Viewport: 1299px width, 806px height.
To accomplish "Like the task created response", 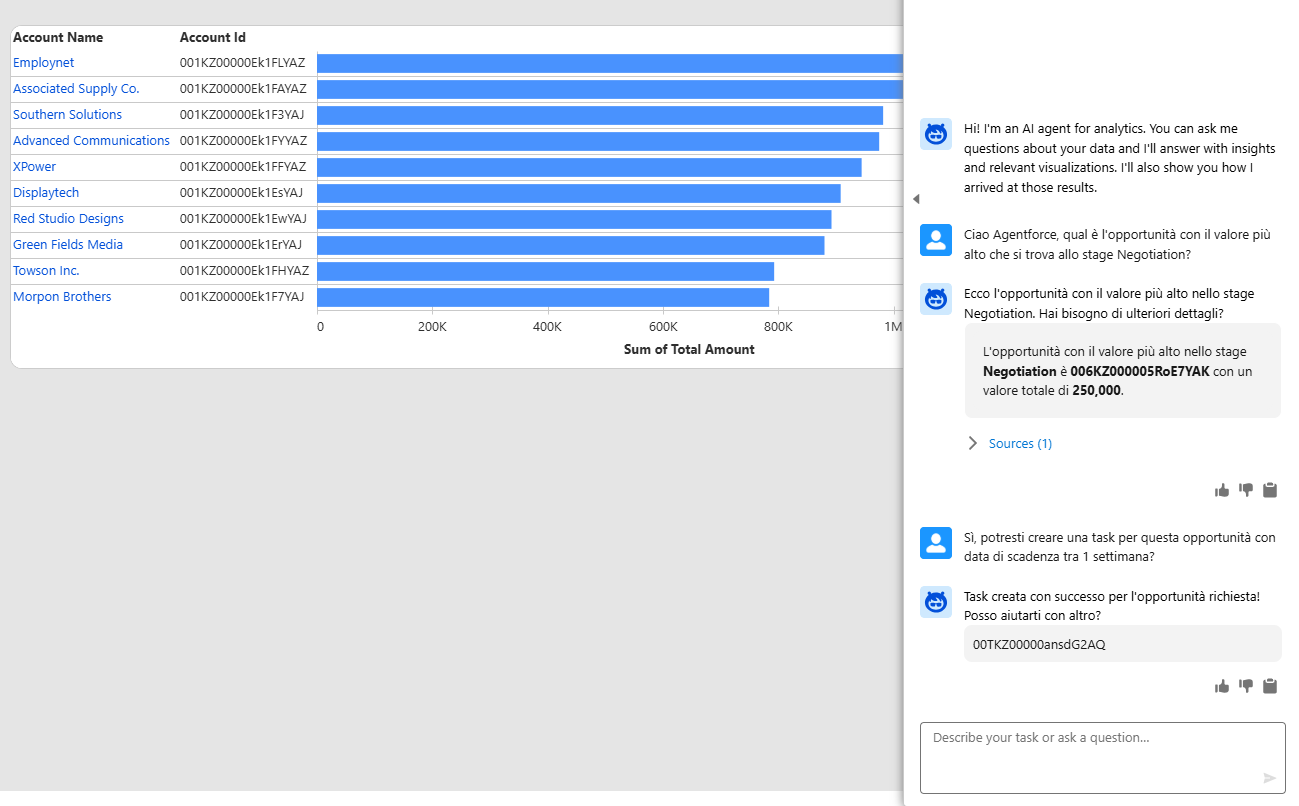I will coord(1221,686).
